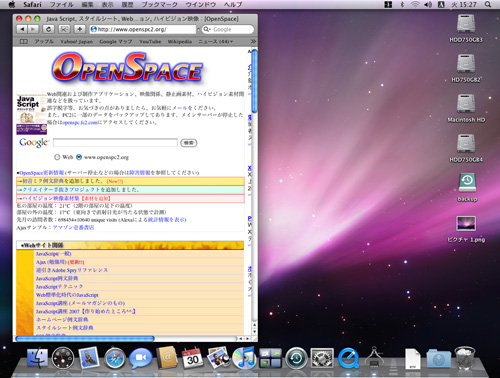Click the Wikipedia bookmark
Viewport: 500px width, 378px height.
point(180,42)
